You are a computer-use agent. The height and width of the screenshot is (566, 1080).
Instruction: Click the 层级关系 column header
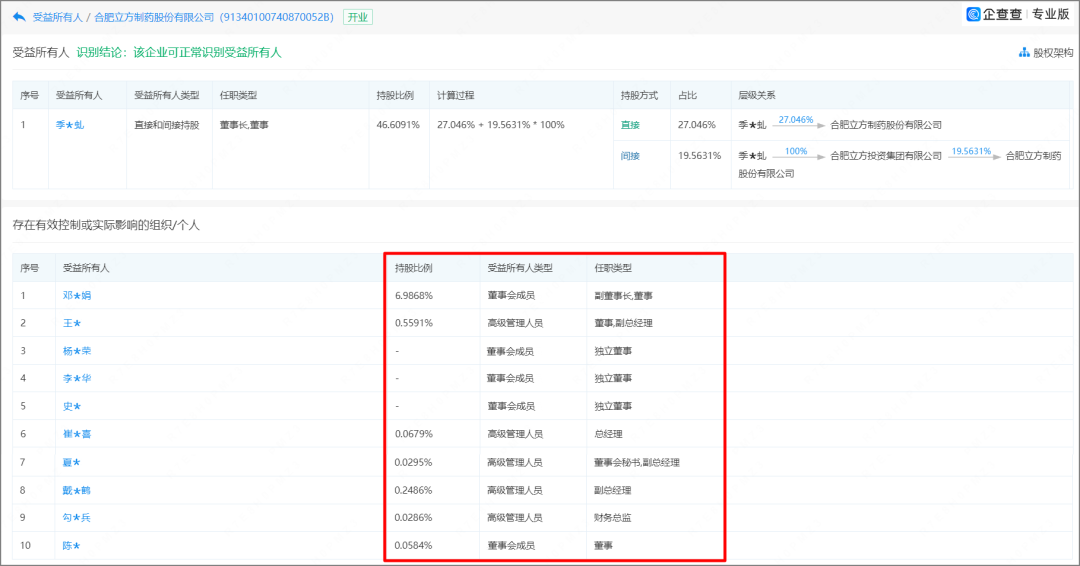tap(757, 95)
